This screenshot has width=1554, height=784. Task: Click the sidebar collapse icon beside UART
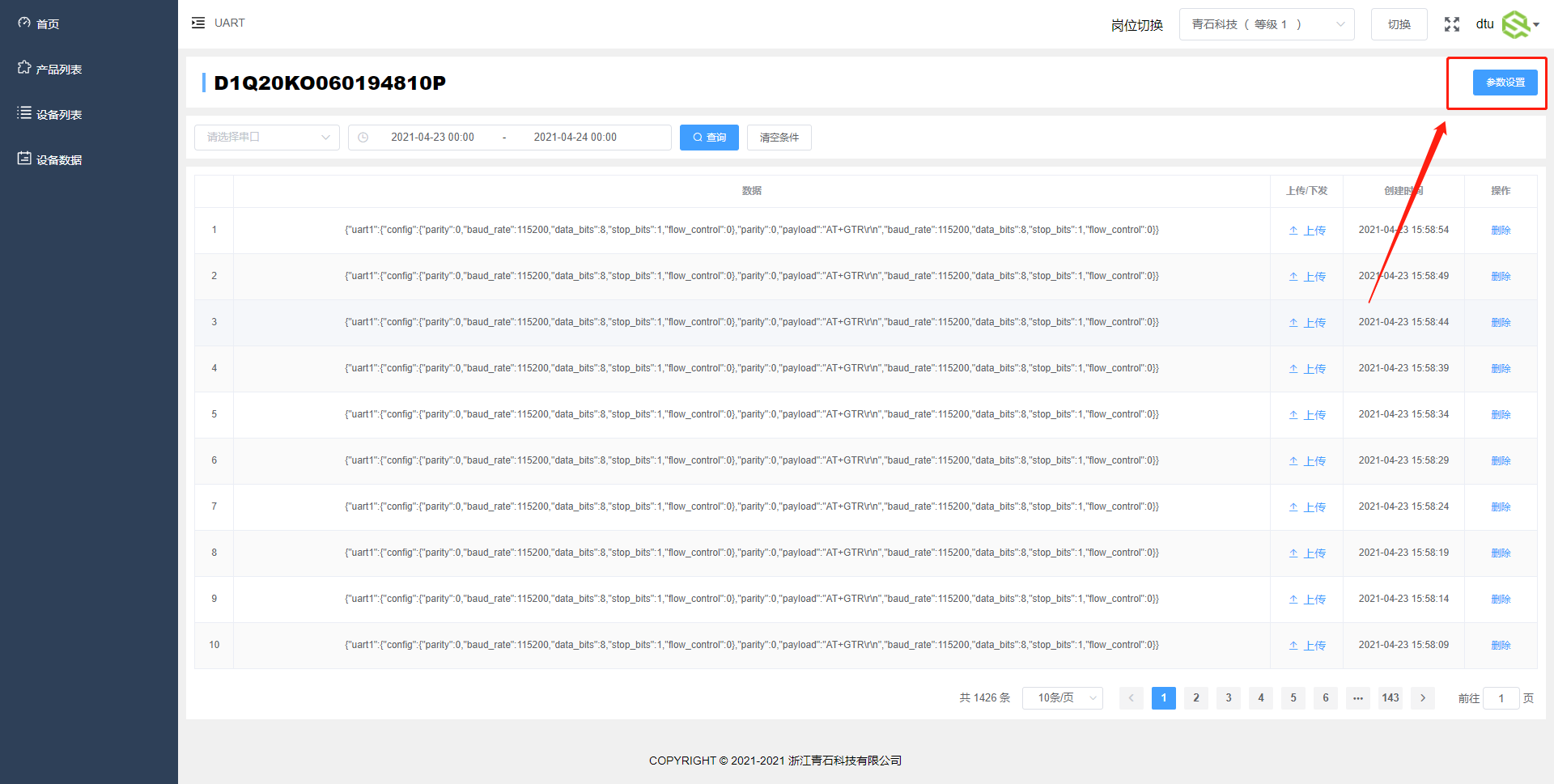(x=198, y=23)
